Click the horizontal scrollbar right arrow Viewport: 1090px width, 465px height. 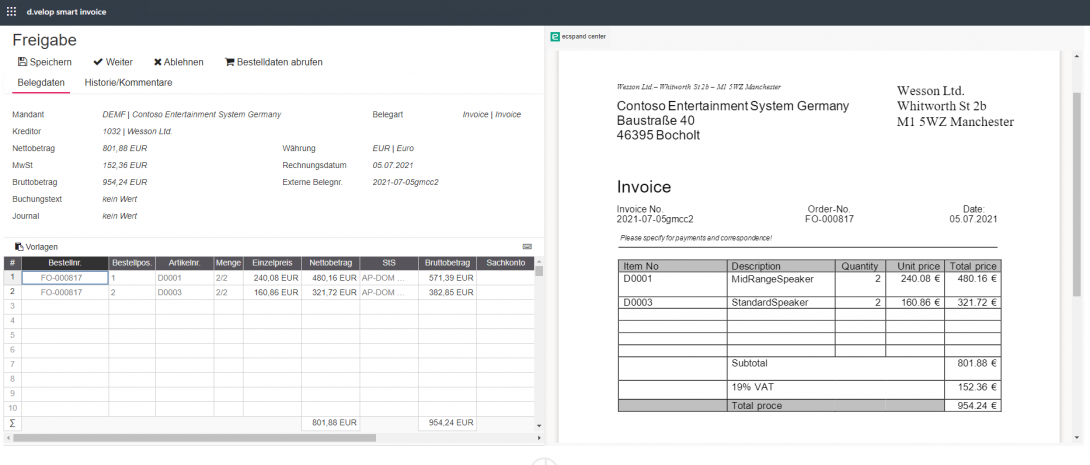[539, 438]
